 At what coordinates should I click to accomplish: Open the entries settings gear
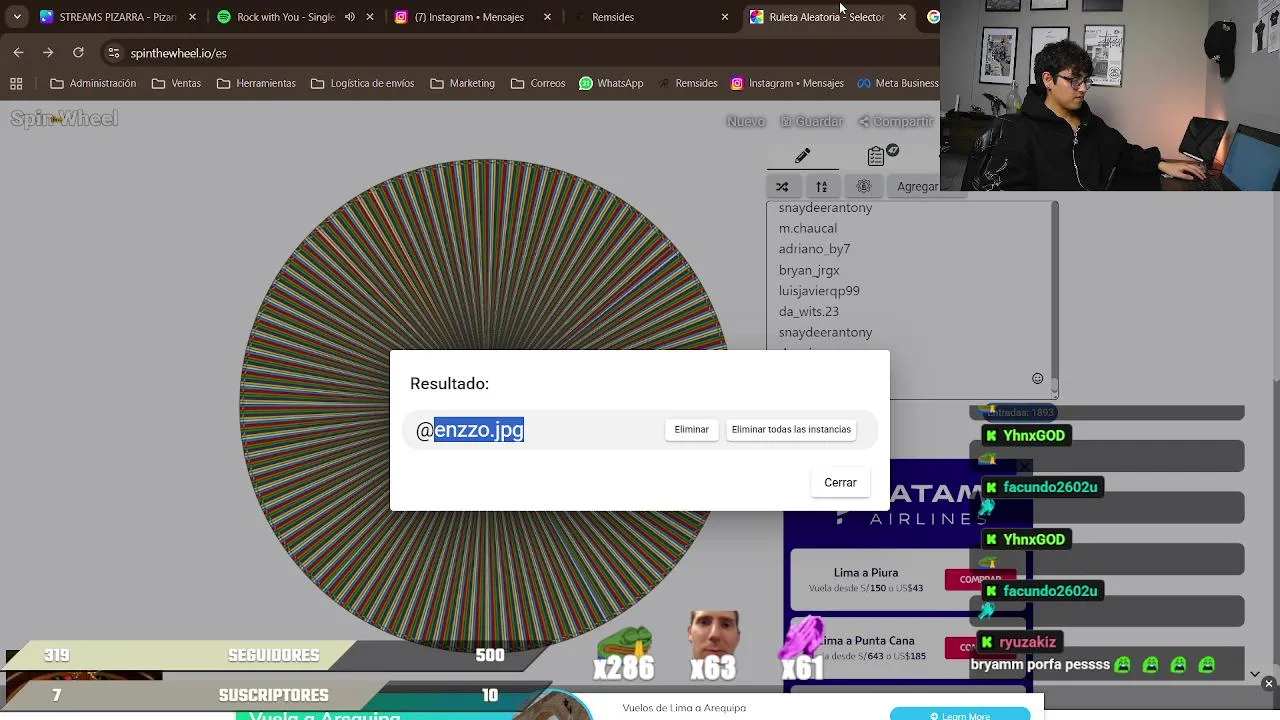(864, 186)
